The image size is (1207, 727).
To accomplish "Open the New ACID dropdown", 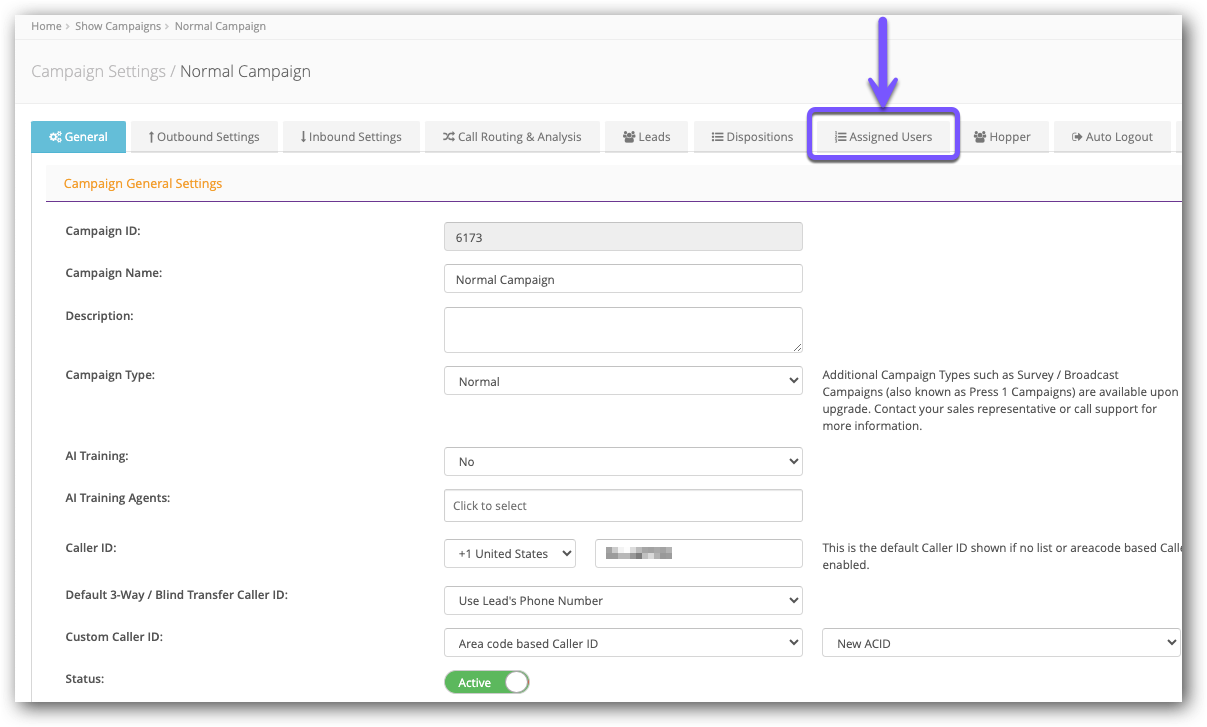I will 1000,643.
